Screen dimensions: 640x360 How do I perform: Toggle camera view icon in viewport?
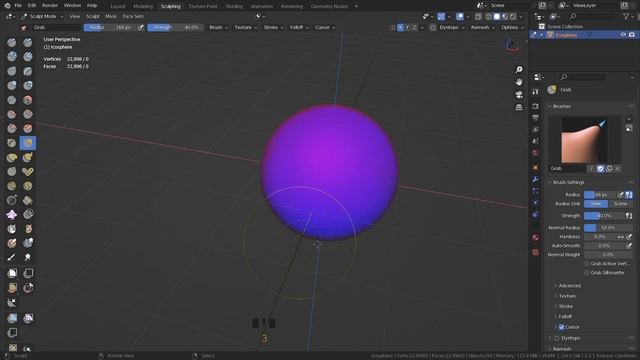coord(519,94)
